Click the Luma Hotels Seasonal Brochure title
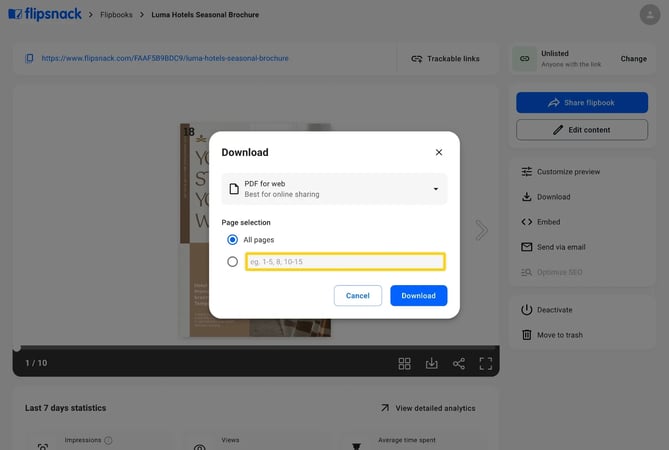The image size is (669, 450). 205,15
